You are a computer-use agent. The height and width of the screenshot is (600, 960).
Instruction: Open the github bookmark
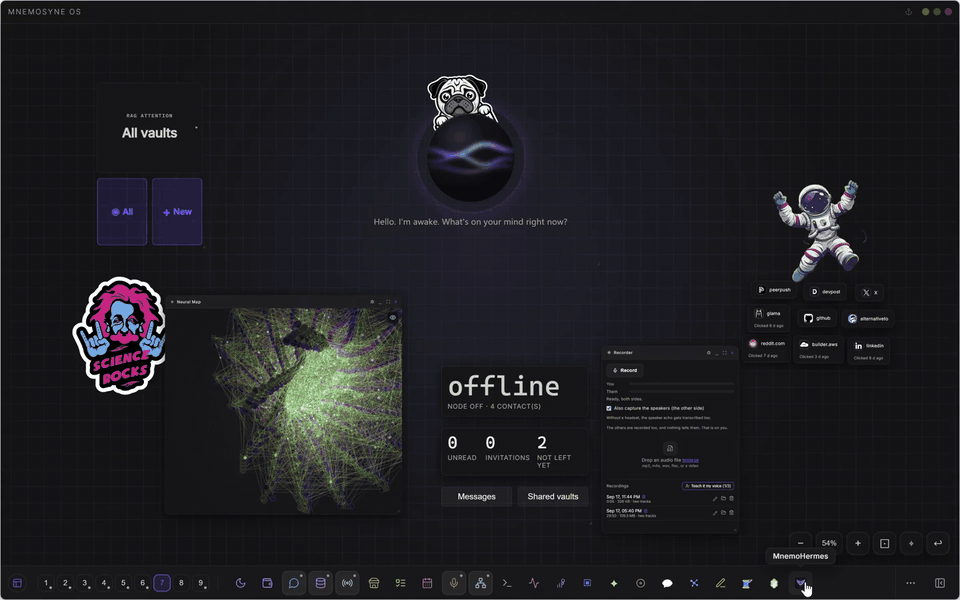[x=817, y=318]
